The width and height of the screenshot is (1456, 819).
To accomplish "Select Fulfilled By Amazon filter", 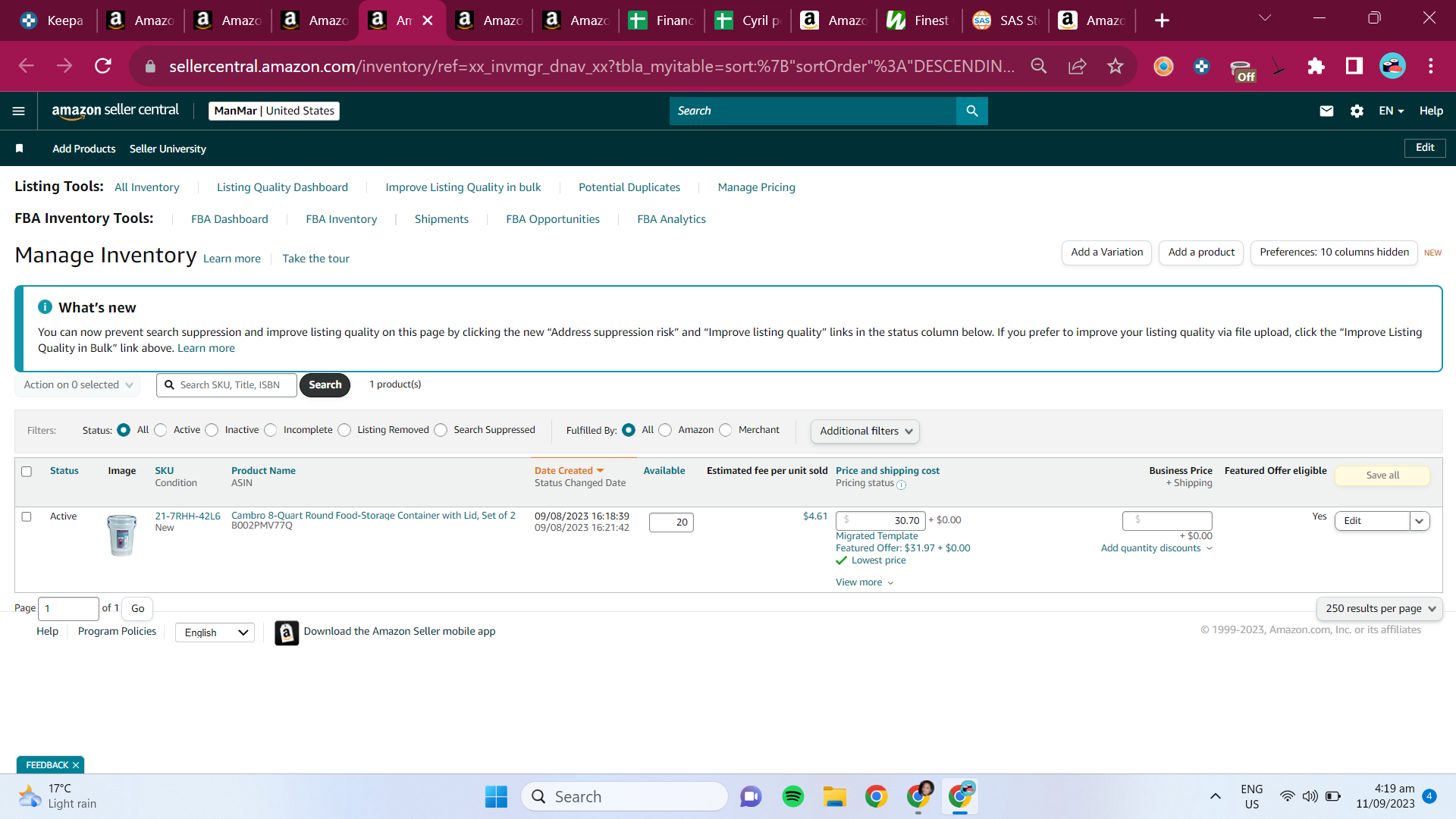I will pyautogui.click(x=665, y=430).
